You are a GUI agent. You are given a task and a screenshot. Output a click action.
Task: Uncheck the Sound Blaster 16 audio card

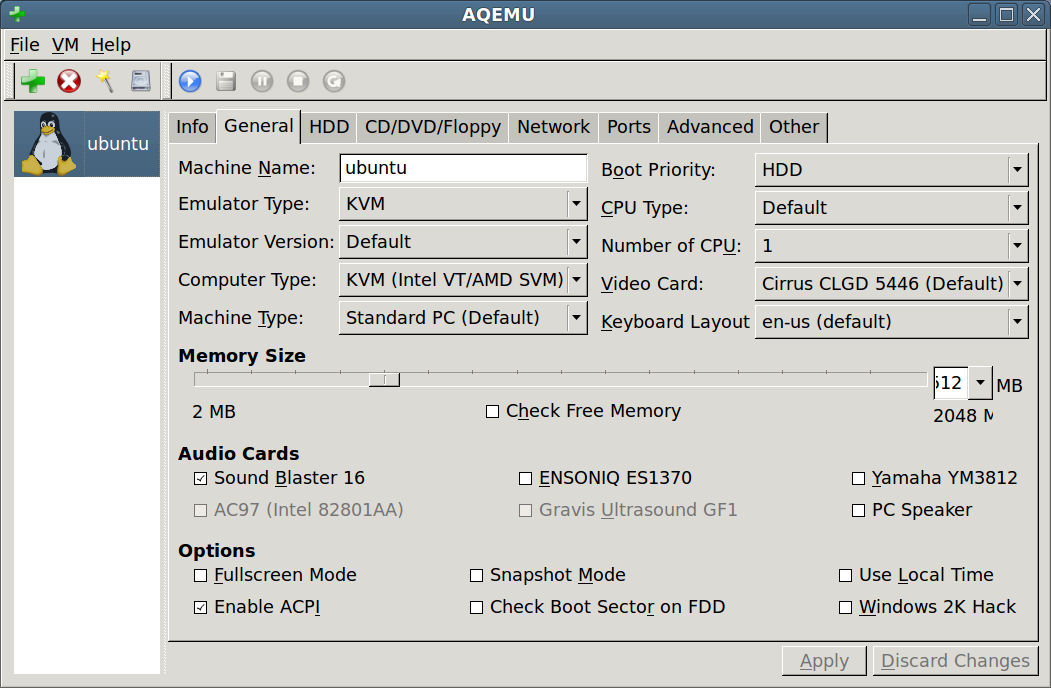pyautogui.click(x=201, y=479)
